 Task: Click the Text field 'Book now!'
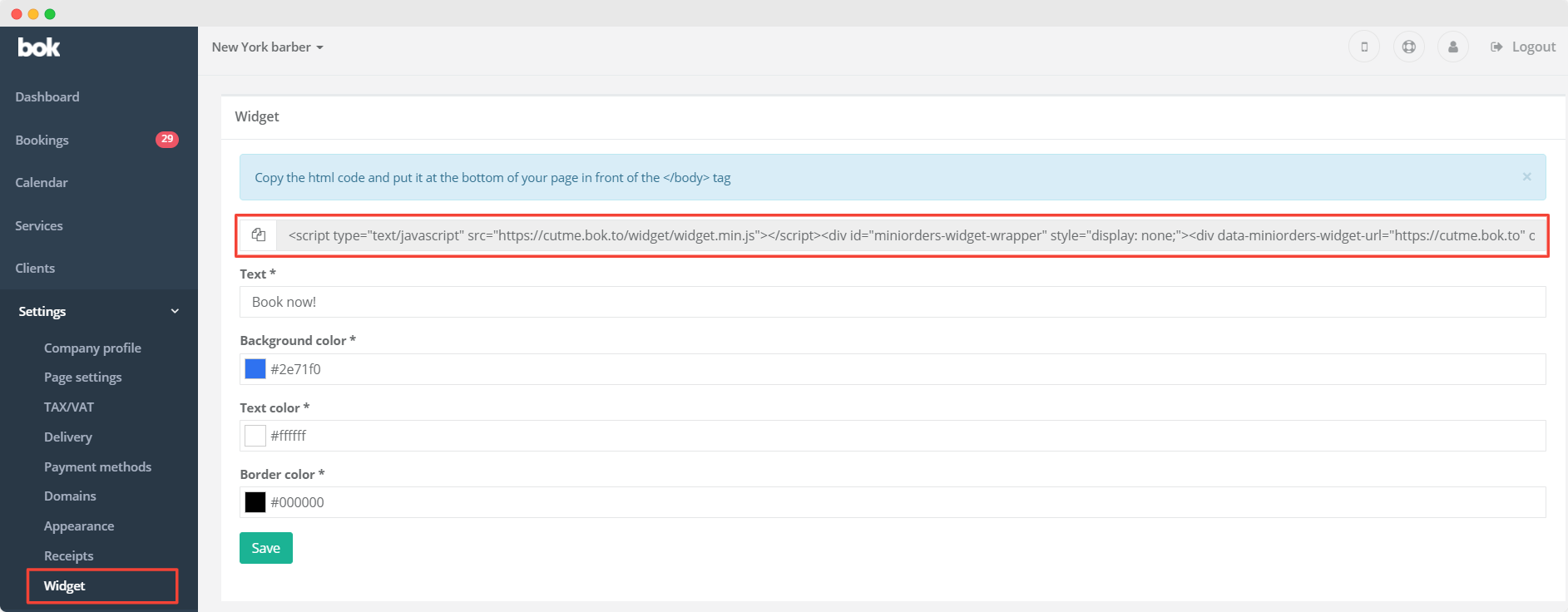tap(893, 302)
